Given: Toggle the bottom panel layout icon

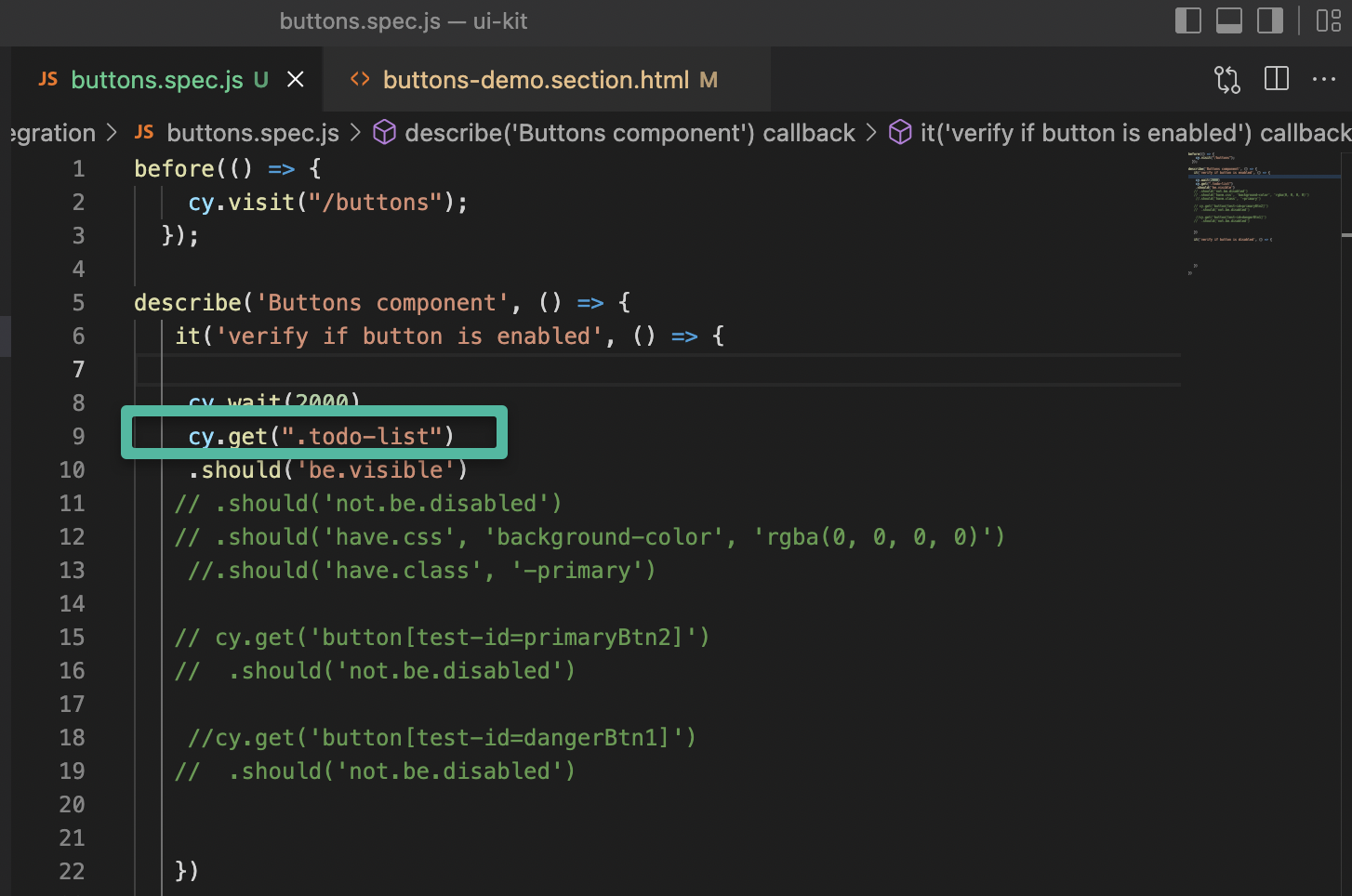Looking at the screenshot, I should pyautogui.click(x=1229, y=20).
